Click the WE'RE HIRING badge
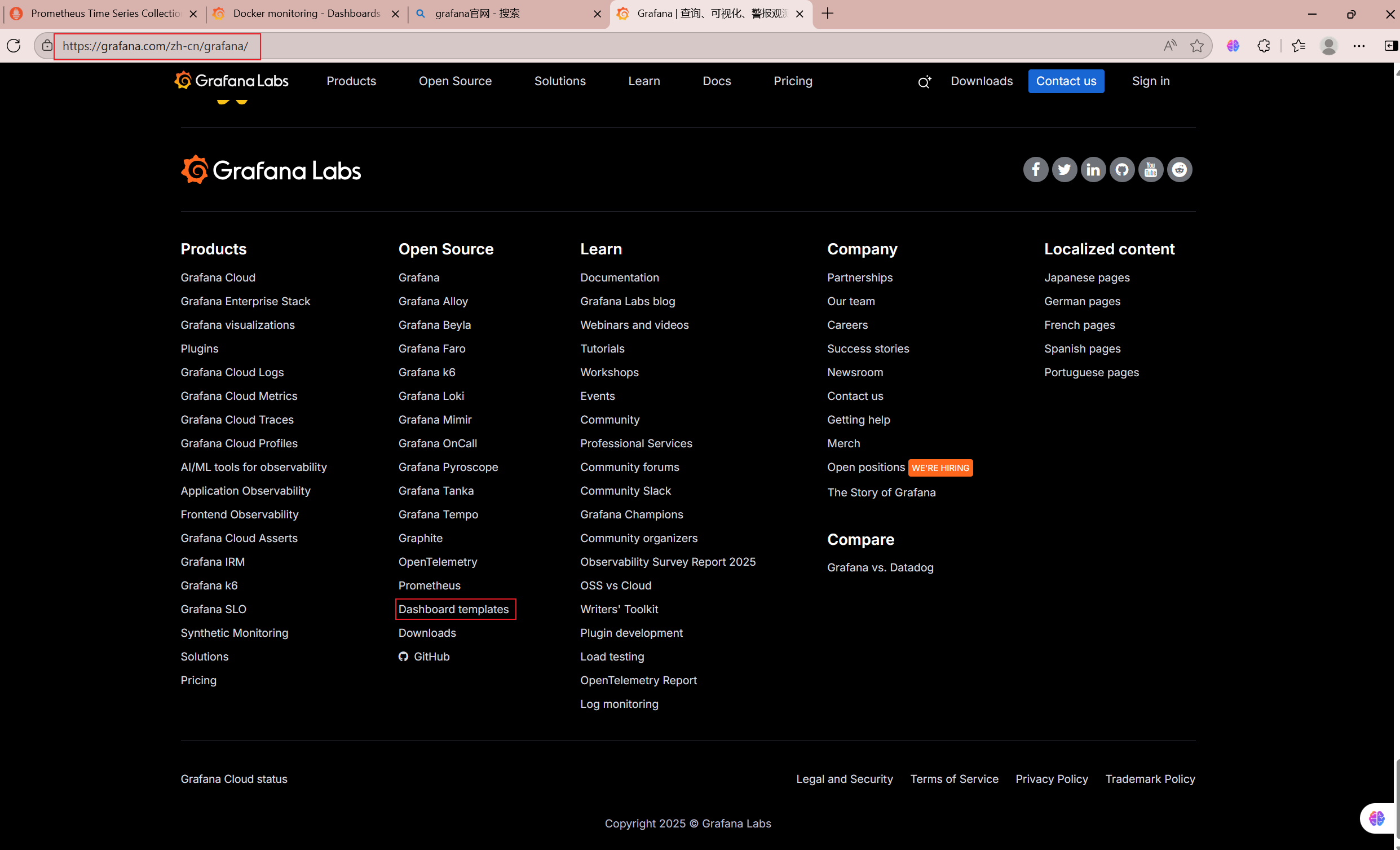Viewport: 1400px width, 850px height. tap(940, 468)
